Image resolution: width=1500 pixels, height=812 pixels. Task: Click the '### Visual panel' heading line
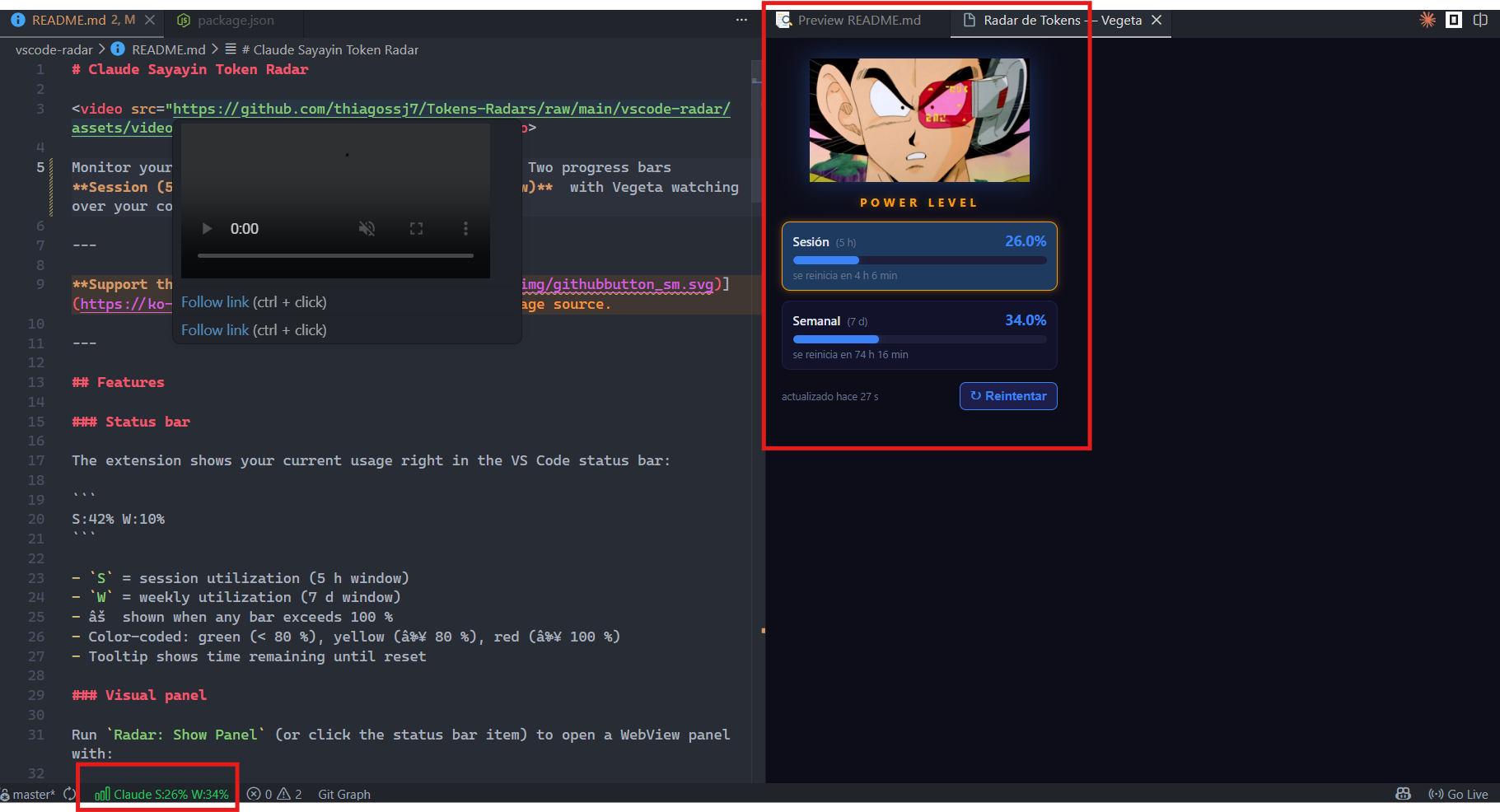tap(139, 695)
